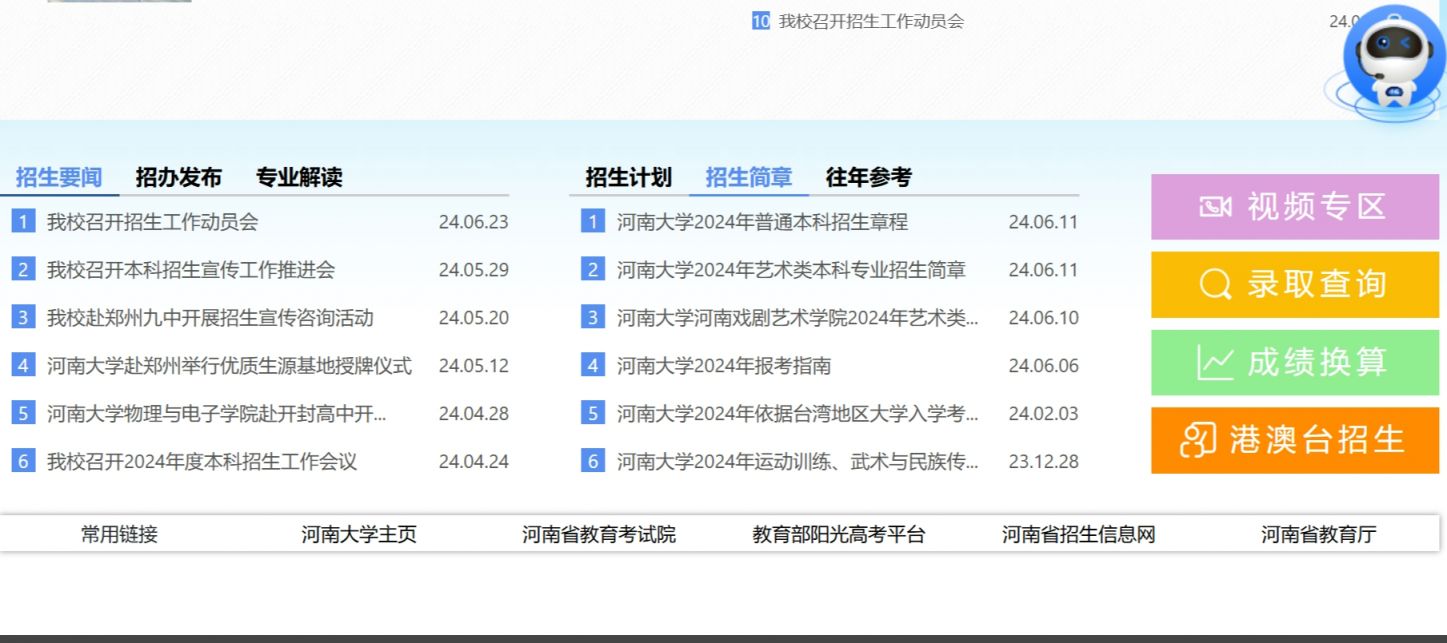Screen dimensions: 1447x643
Task: Click number badge 1 beside 普通本科招生章程
Action: [593, 221]
